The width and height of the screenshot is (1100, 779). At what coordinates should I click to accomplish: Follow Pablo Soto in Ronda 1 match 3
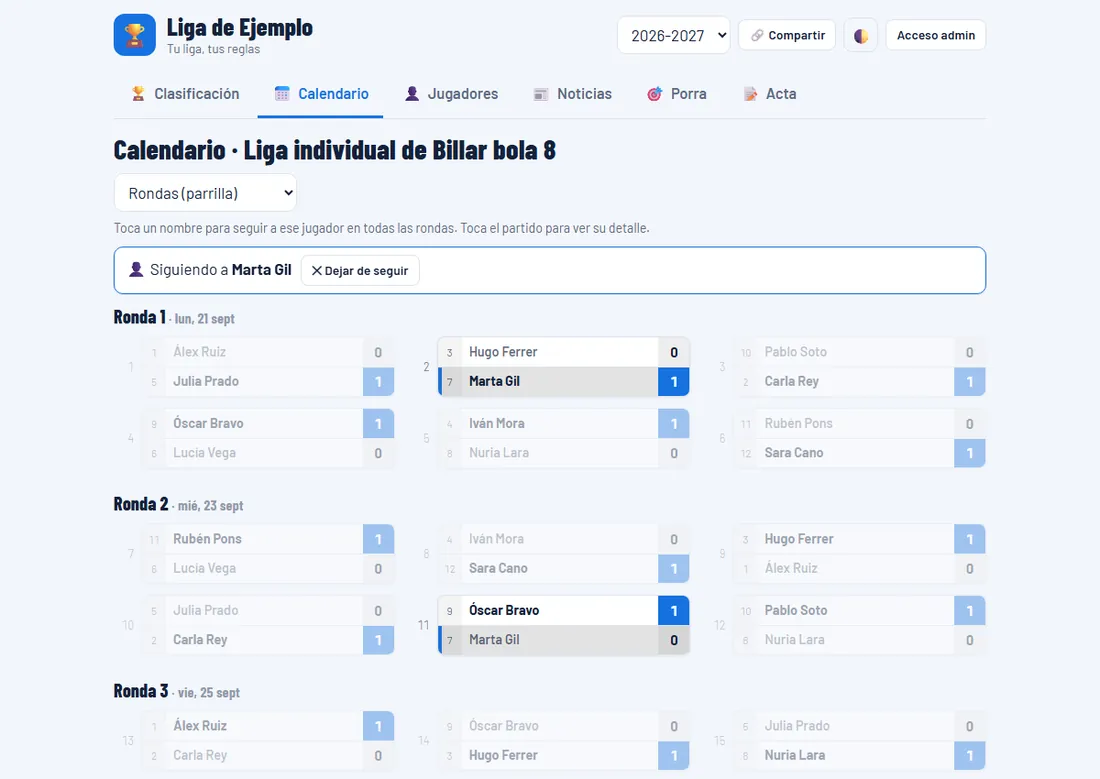(796, 352)
